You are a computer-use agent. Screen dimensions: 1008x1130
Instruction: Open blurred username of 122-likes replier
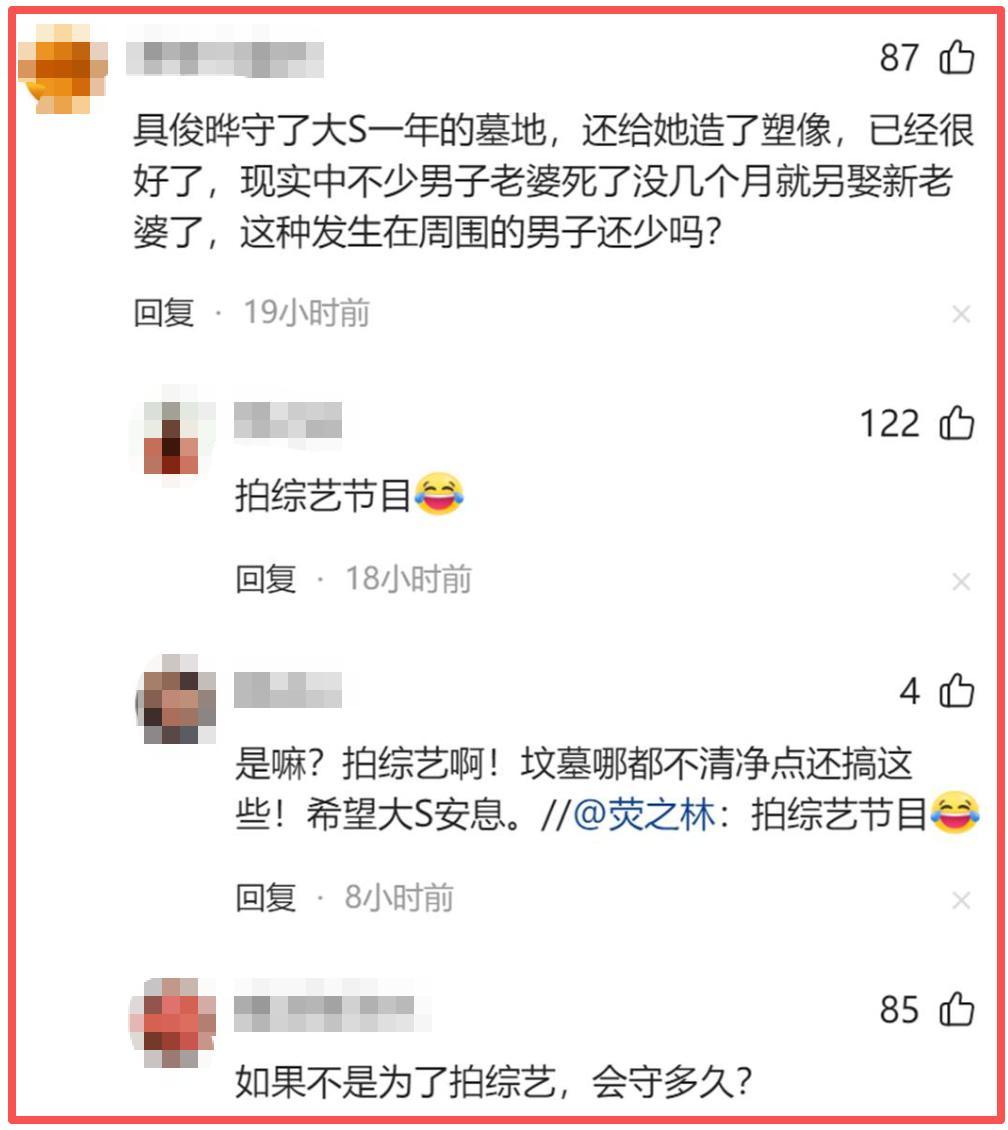(x=288, y=421)
